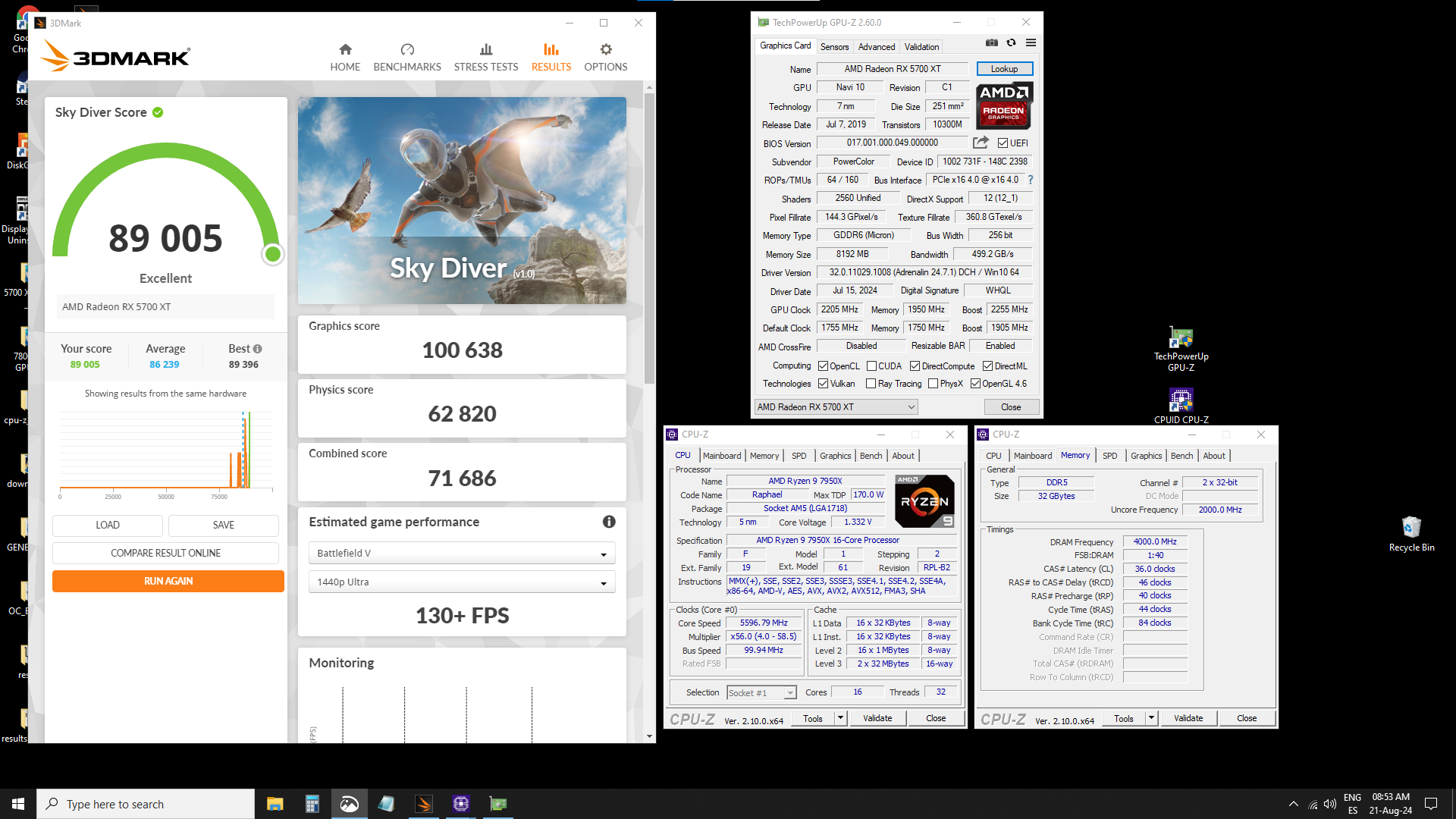Click the Bus Interface question mark in GPU-Z
The image size is (1456, 819).
[1031, 180]
